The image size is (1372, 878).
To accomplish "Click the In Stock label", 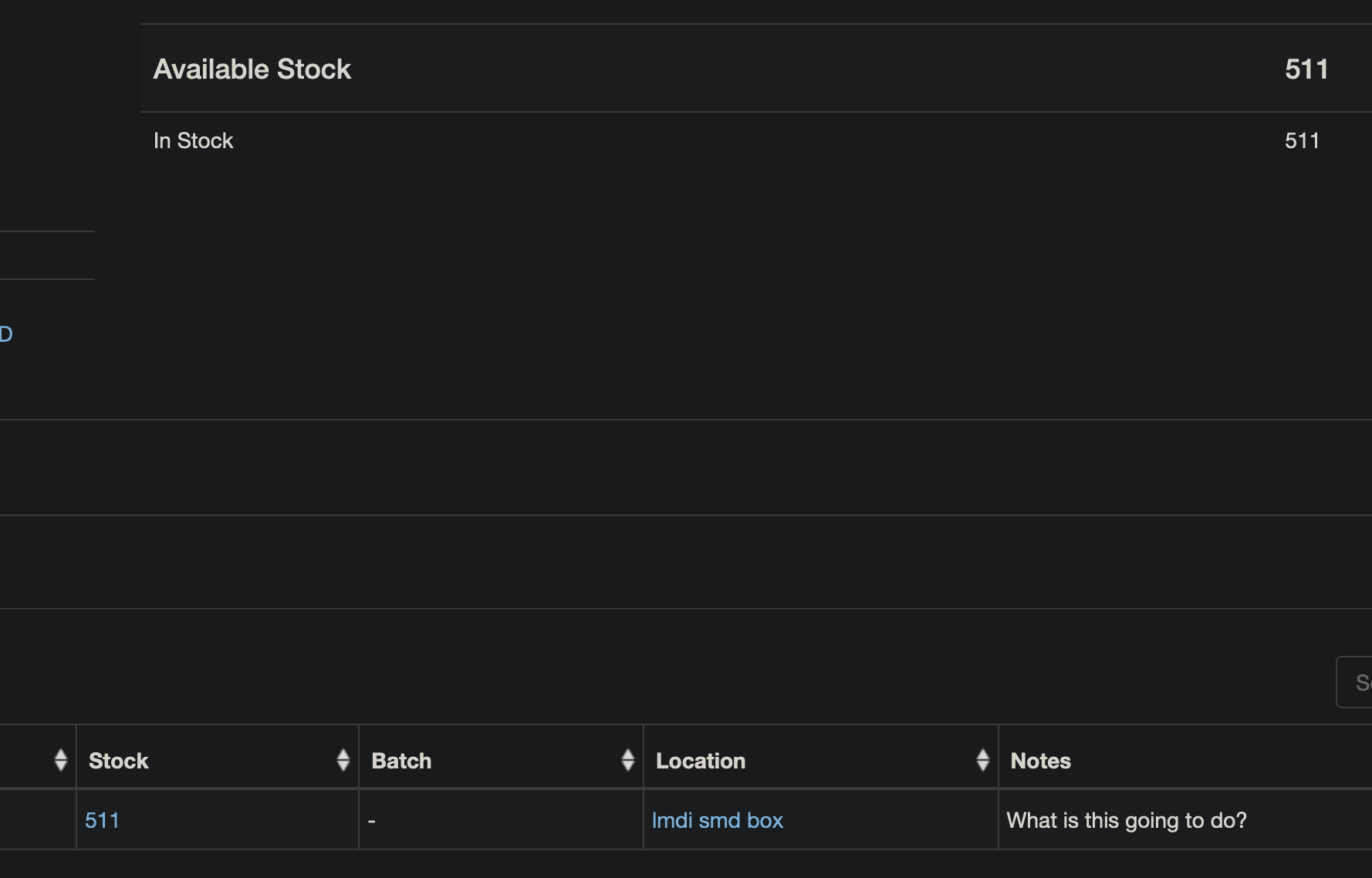I will (x=193, y=140).
